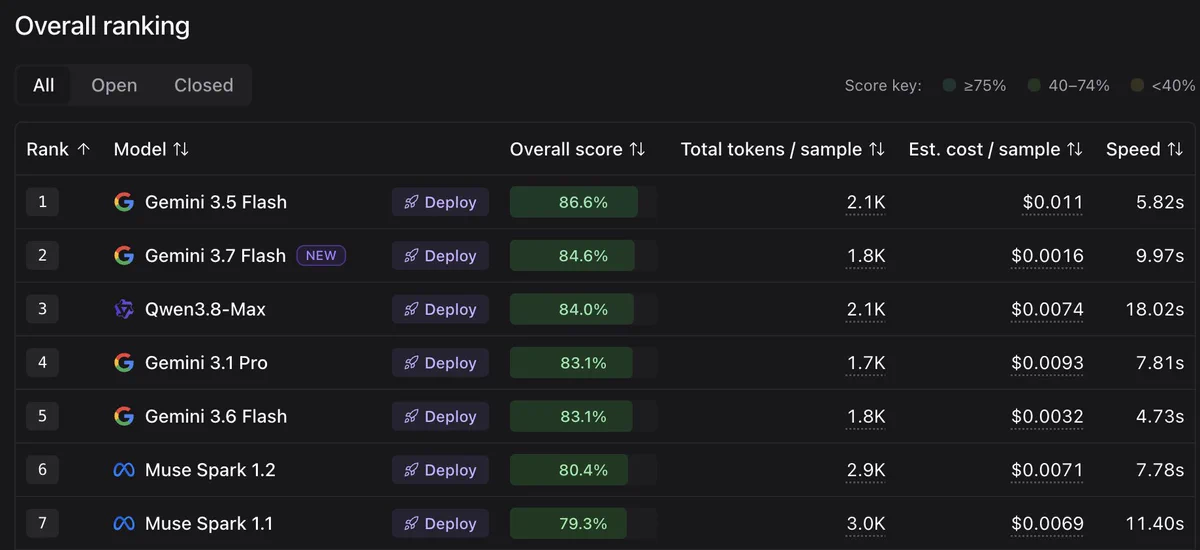Deploy Gemini 3.7 Flash

click(x=440, y=256)
